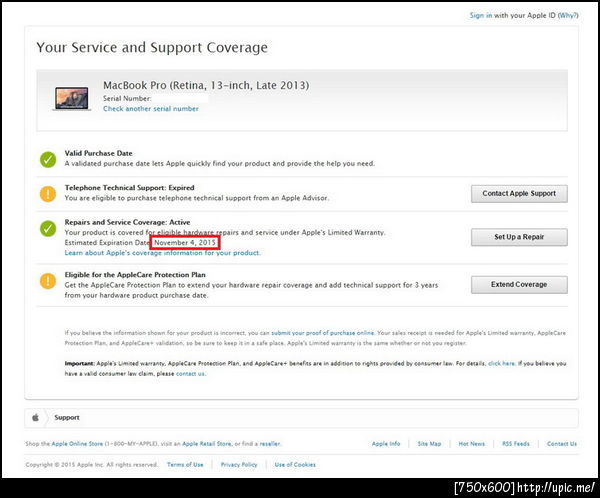Screen dimensions: 600x498
Task: Click Eligible for the AppleCare Protection Plan heading
Action: click(x=135, y=274)
